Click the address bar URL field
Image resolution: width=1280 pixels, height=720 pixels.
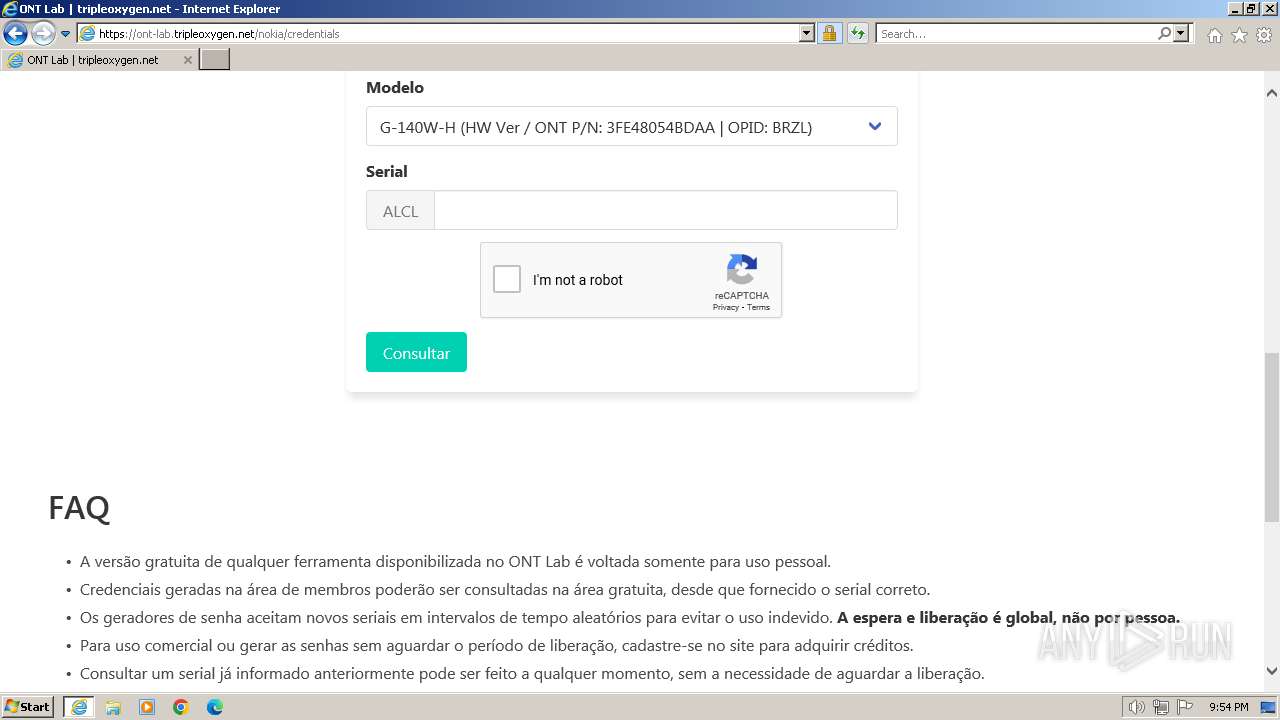click(x=447, y=33)
